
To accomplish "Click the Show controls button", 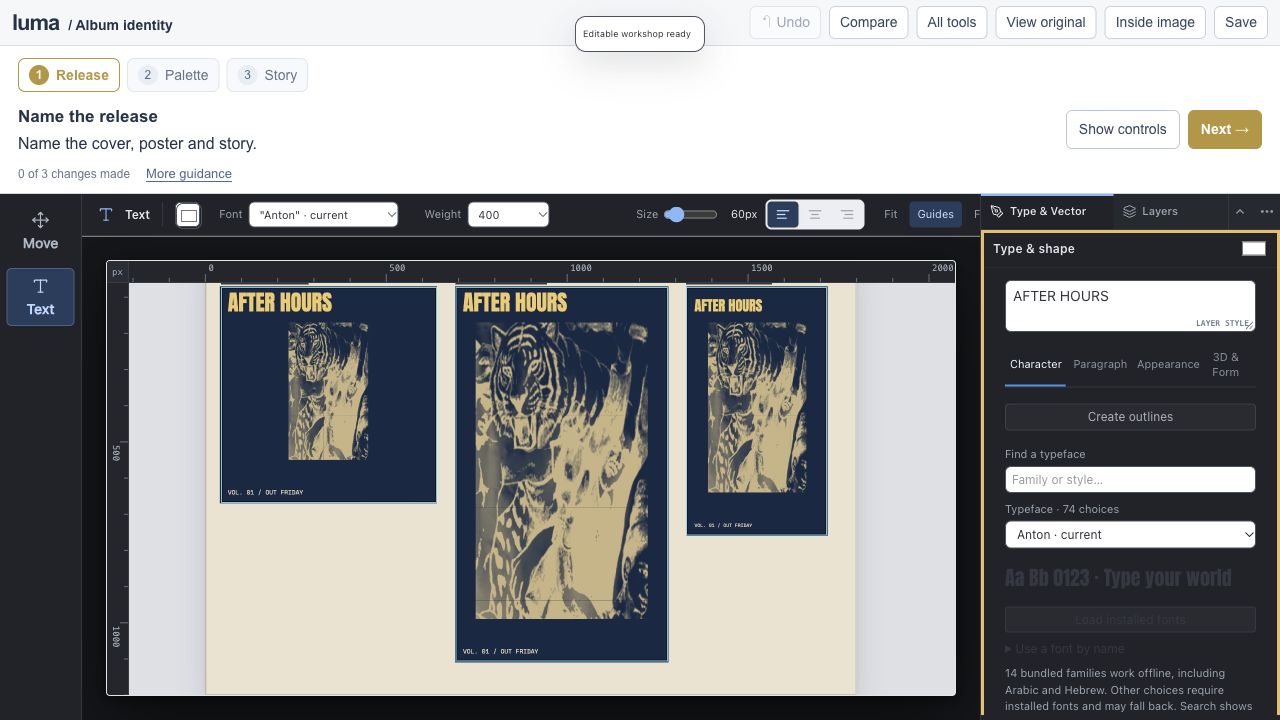I will (x=1122, y=129).
